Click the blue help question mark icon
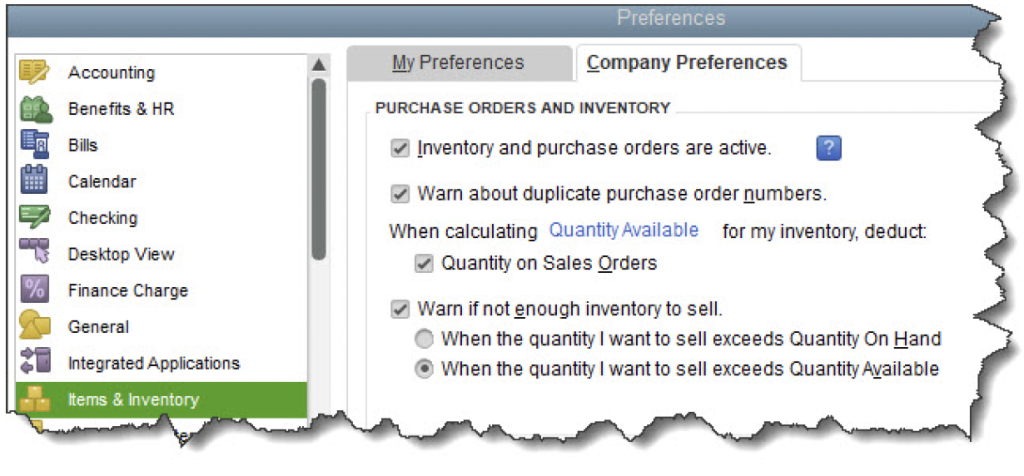The height and width of the screenshot is (476, 1024). point(829,148)
